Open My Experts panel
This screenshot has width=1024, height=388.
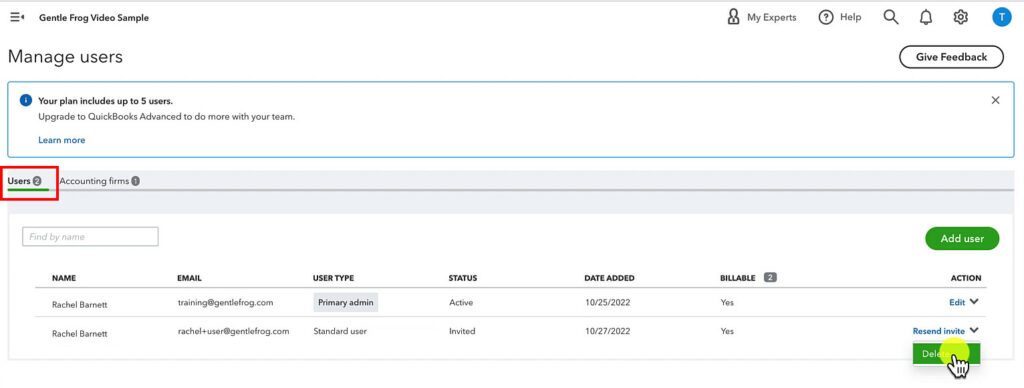point(761,18)
